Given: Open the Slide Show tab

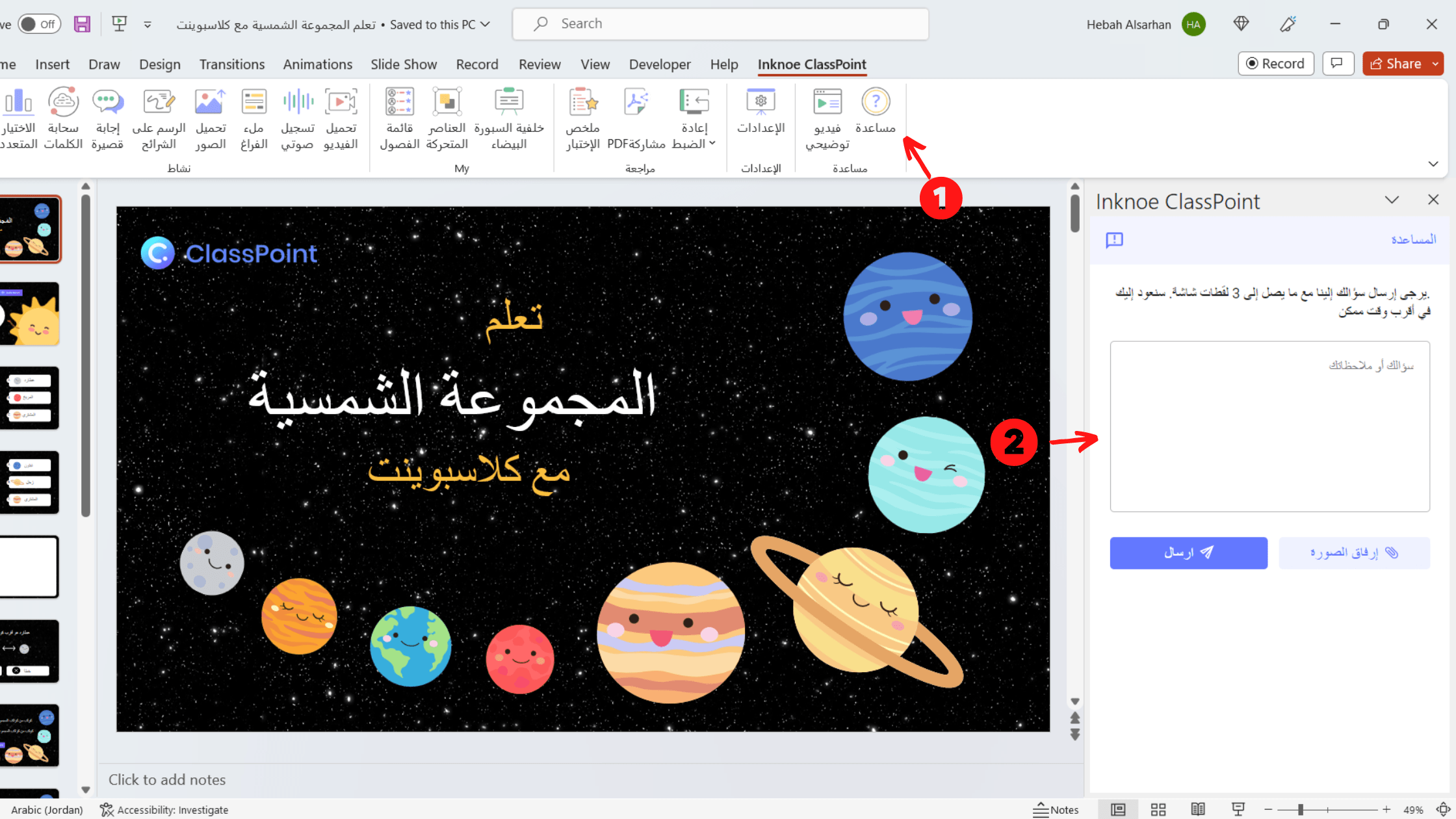Looking at the screenshot, I should 404,64.
